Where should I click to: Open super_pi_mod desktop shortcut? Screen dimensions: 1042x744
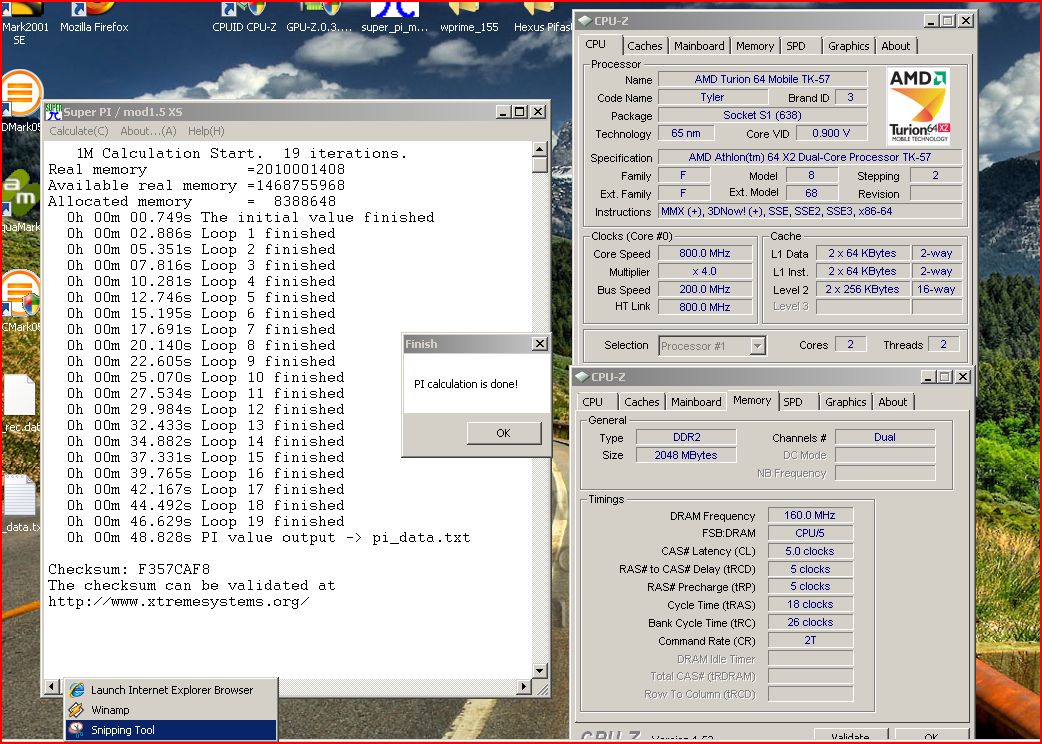pos(395,17)
